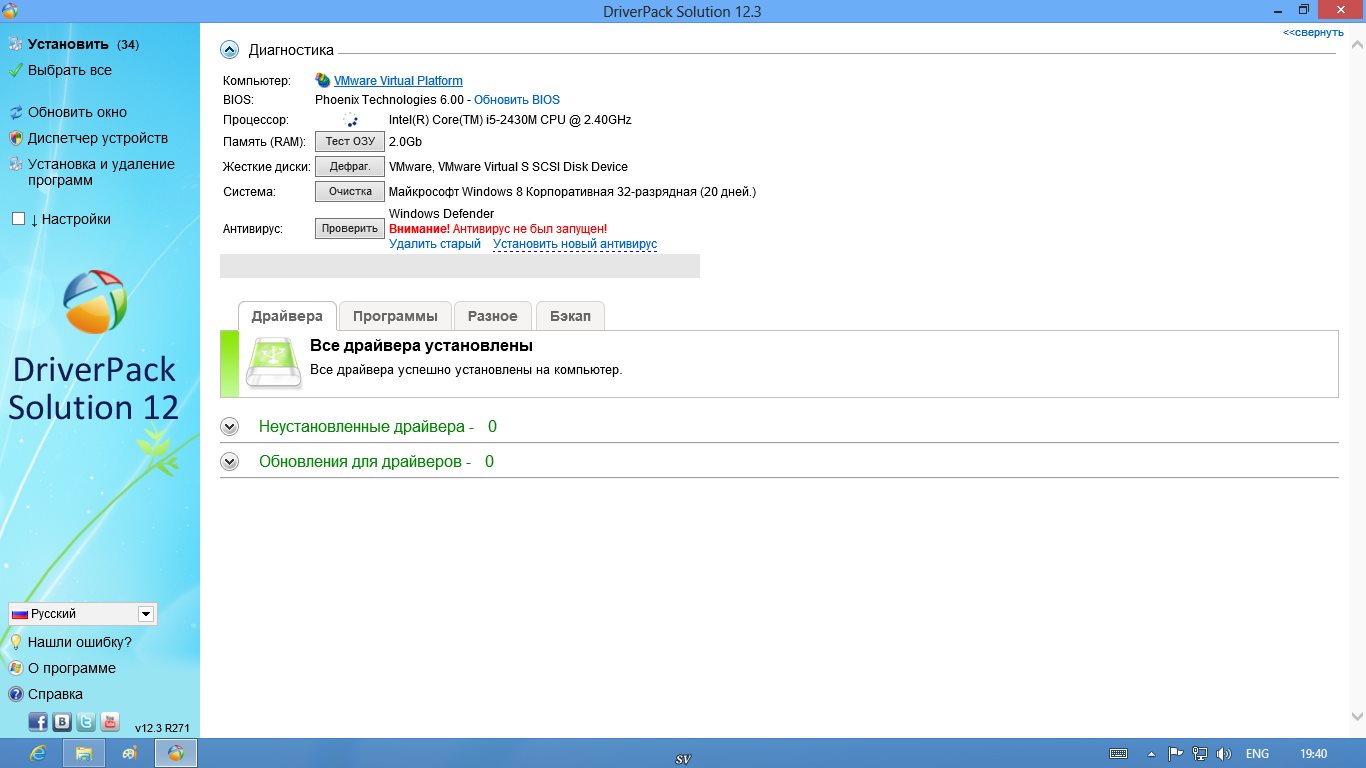Toggle the Настройки checkbox
1366x768 pixels.
pos(18,219)
